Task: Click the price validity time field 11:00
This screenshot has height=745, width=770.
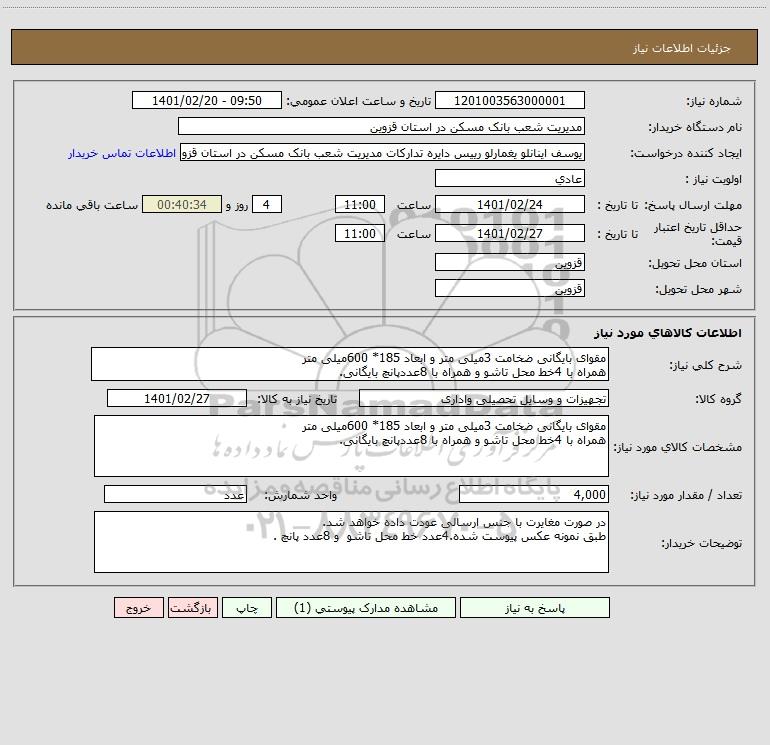Action: [x=359, y=233]
